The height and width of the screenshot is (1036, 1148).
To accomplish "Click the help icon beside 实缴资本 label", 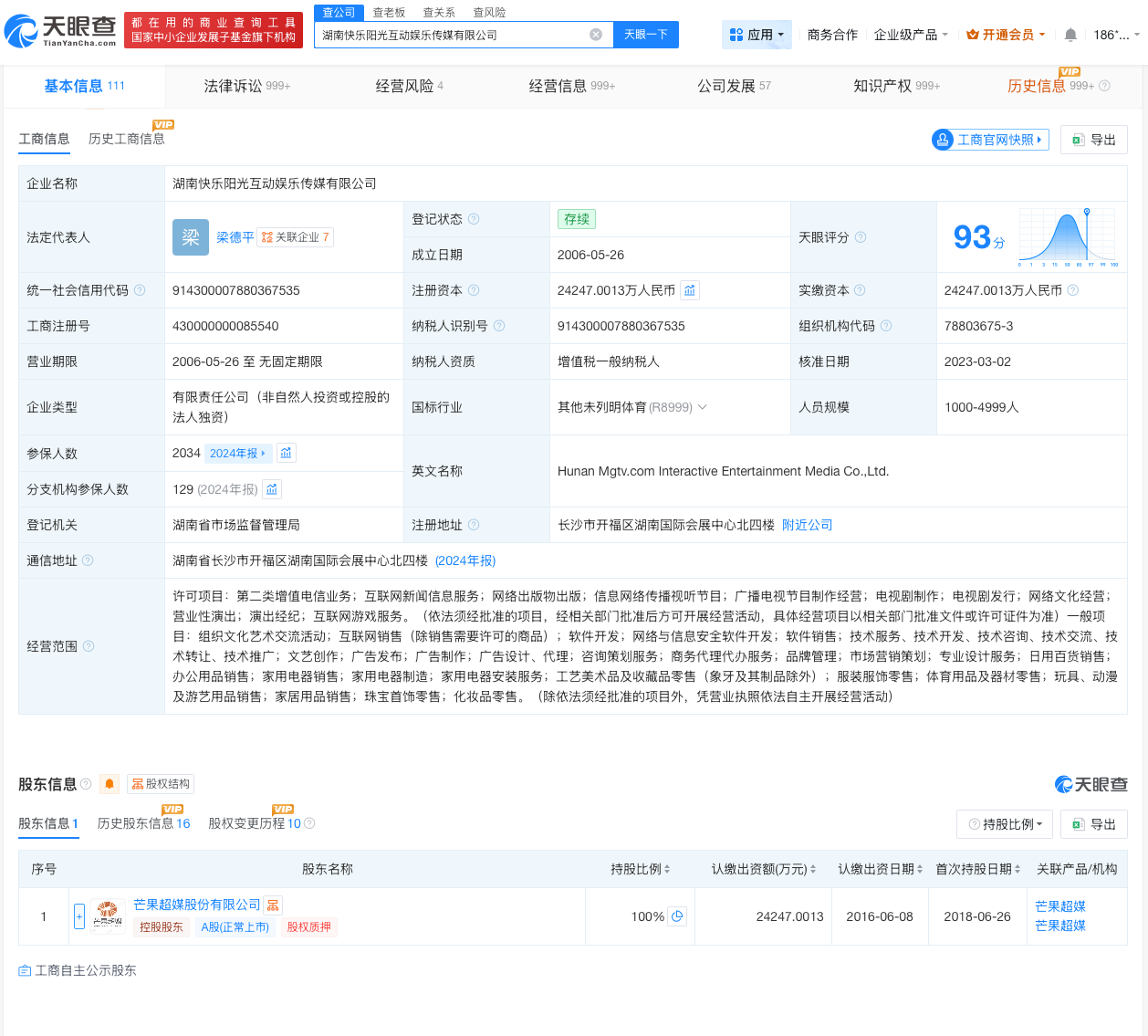I will click(x=860, y=290).
